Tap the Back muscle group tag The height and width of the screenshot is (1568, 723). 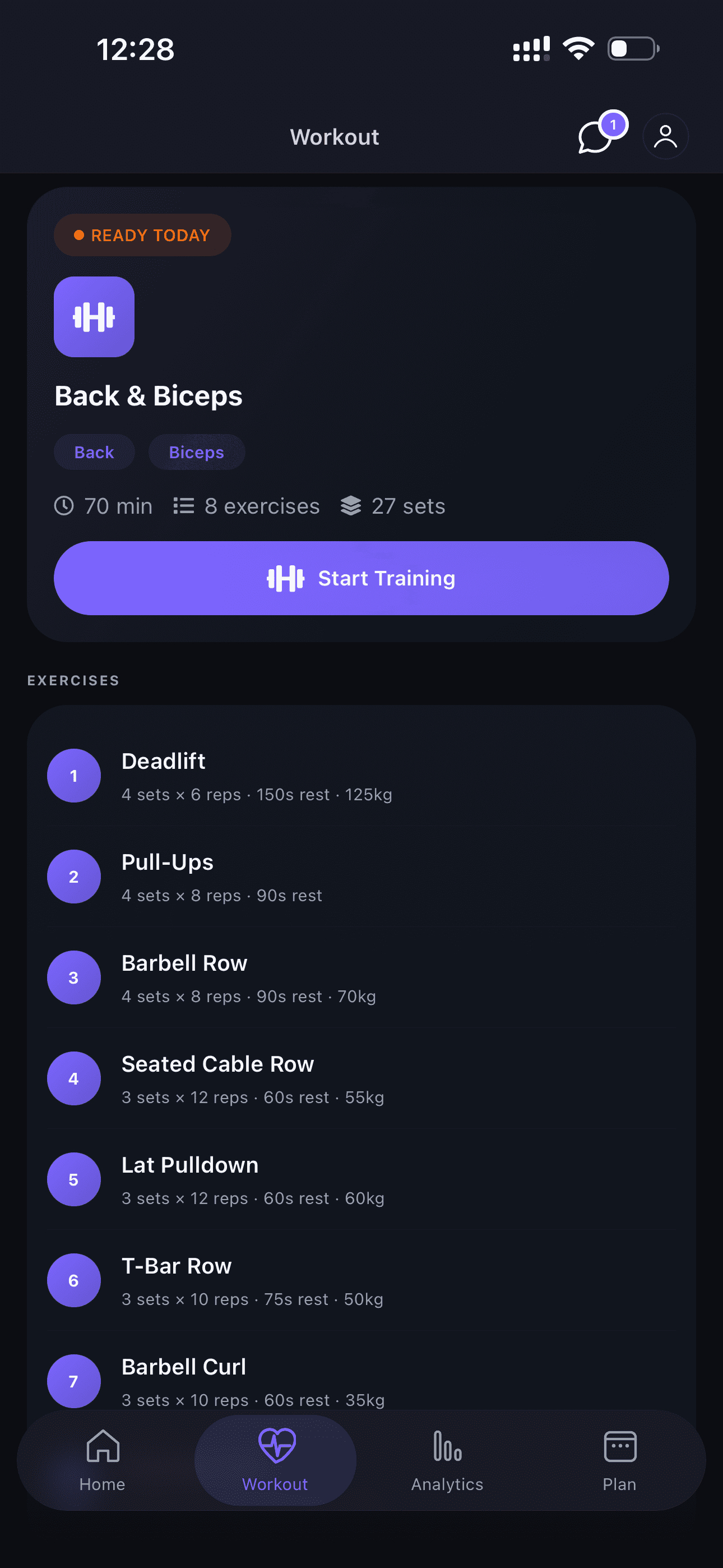pos(94,452)
